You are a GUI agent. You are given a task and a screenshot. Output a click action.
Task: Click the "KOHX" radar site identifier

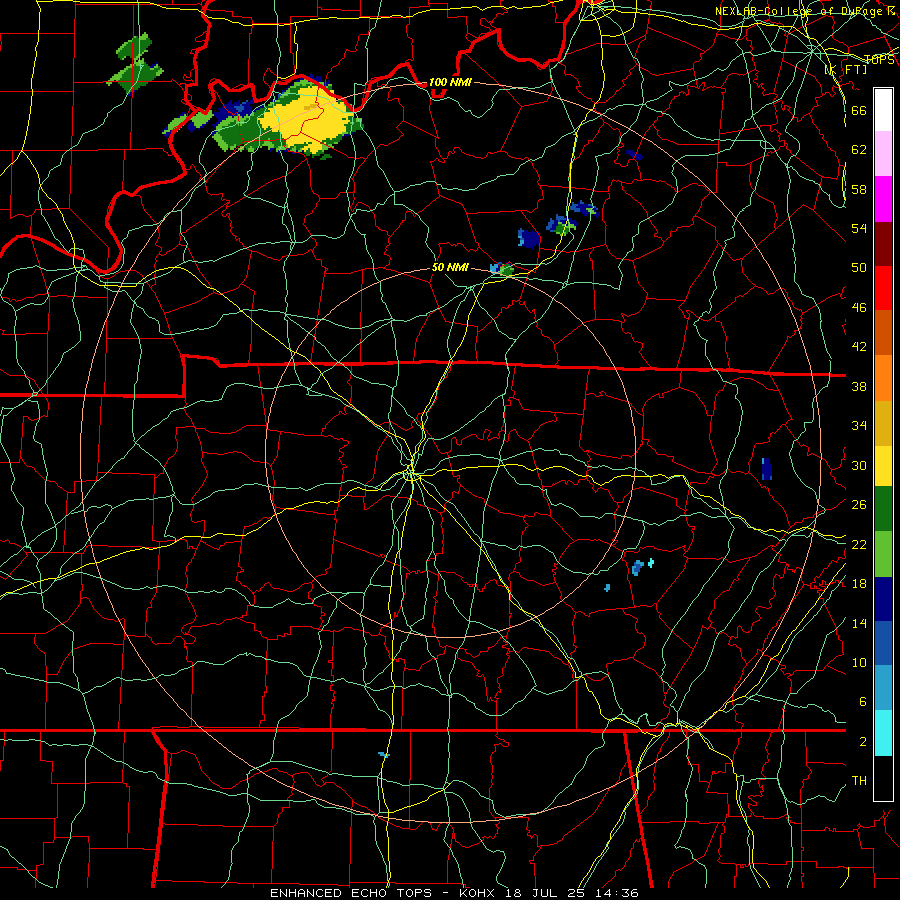pyautogui.click(x=476, y=893)
